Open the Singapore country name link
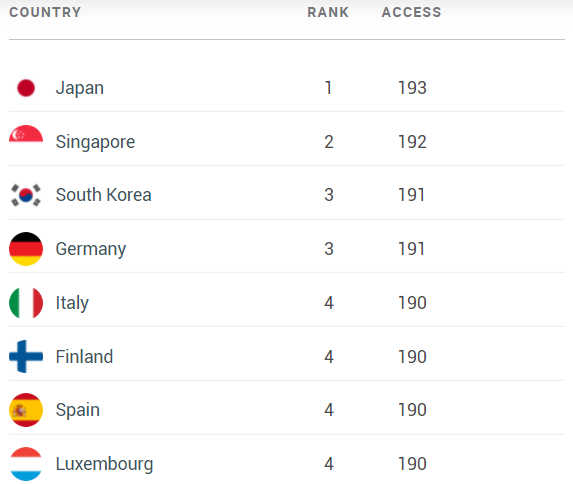This screenshot has height=484, width=573. (x=95, y=142)
